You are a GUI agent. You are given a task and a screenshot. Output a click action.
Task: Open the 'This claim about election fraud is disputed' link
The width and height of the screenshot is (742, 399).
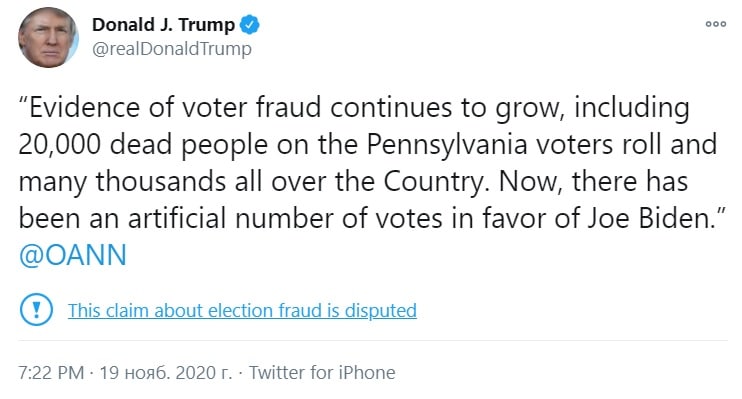click(242, 310)
